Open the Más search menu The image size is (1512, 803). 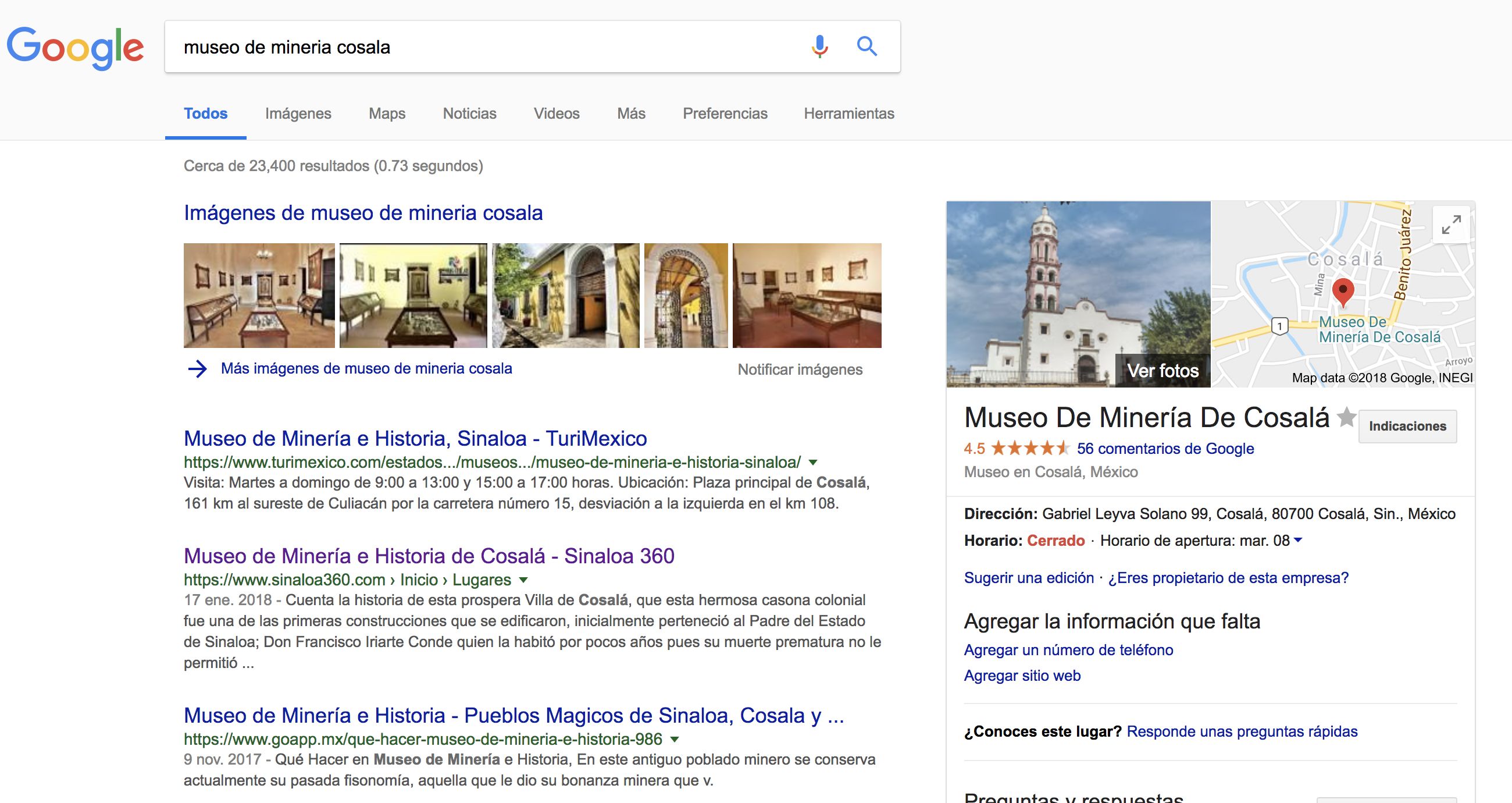click(631, 113)
